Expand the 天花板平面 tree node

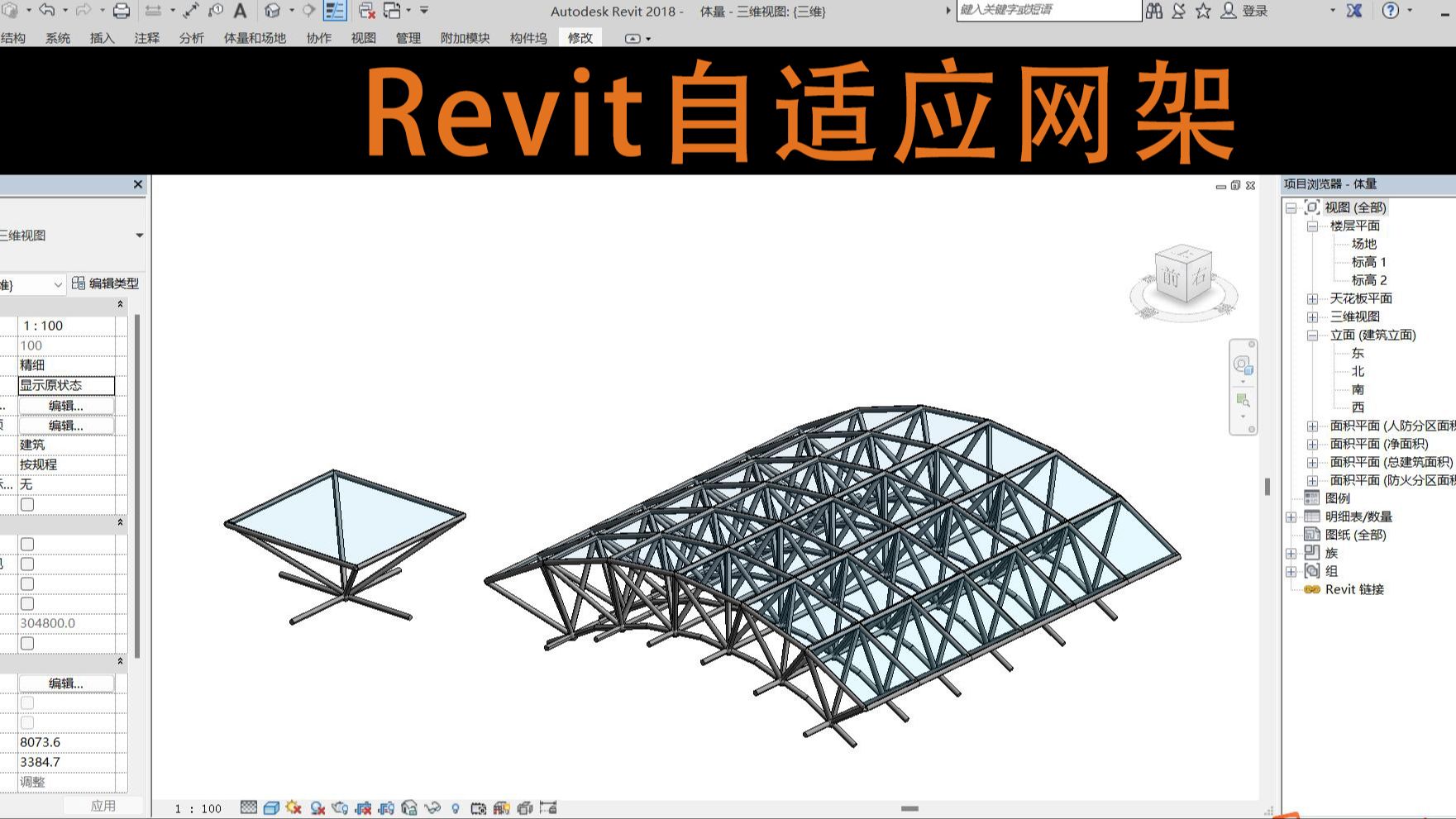[1312, 299]
